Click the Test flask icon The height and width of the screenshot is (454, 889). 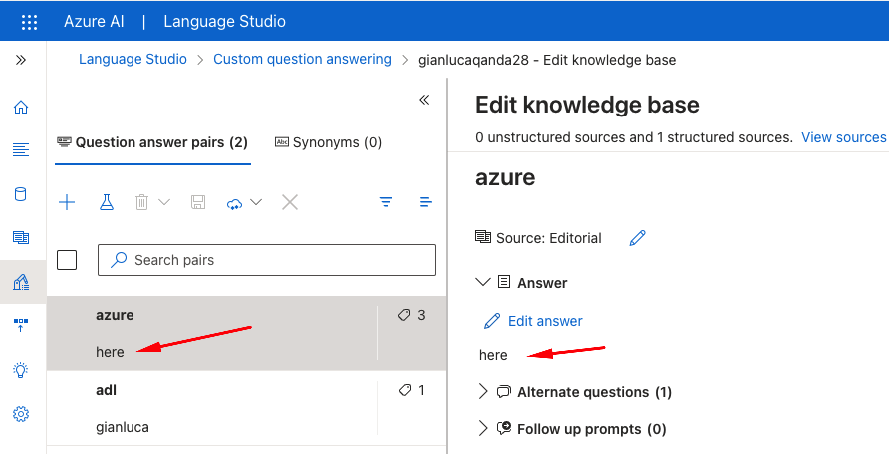pos(107,202)
